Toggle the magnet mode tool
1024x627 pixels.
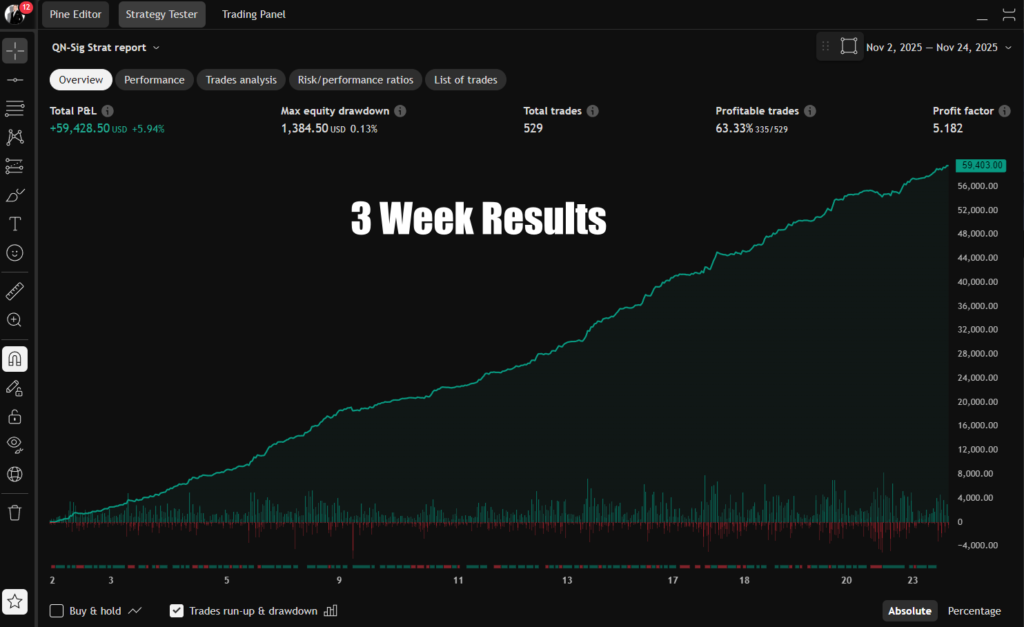(x=15, y=358)
